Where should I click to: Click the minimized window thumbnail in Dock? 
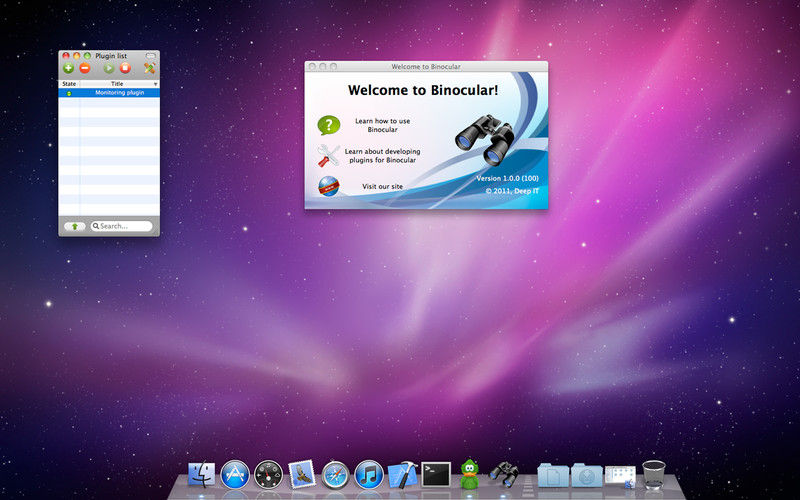[x=620, y=476]
